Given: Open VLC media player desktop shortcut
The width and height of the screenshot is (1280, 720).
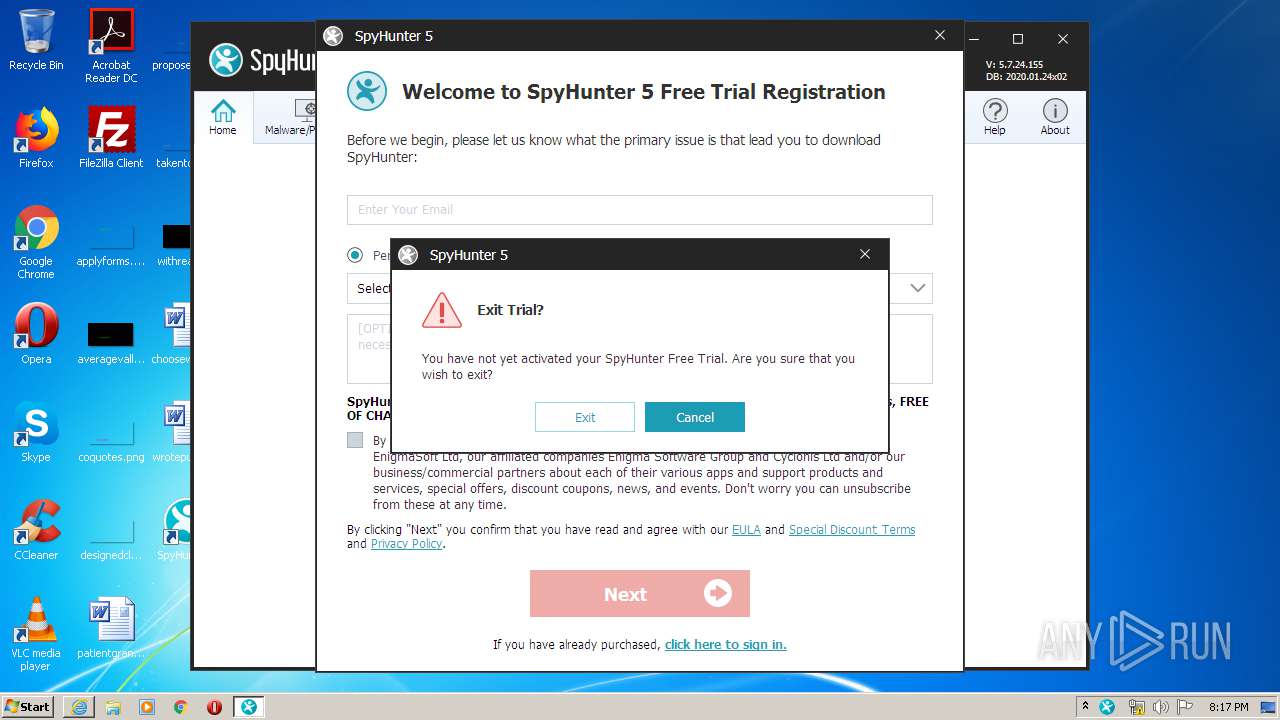Looking at the screenshot, I should (x=36, y=634).
